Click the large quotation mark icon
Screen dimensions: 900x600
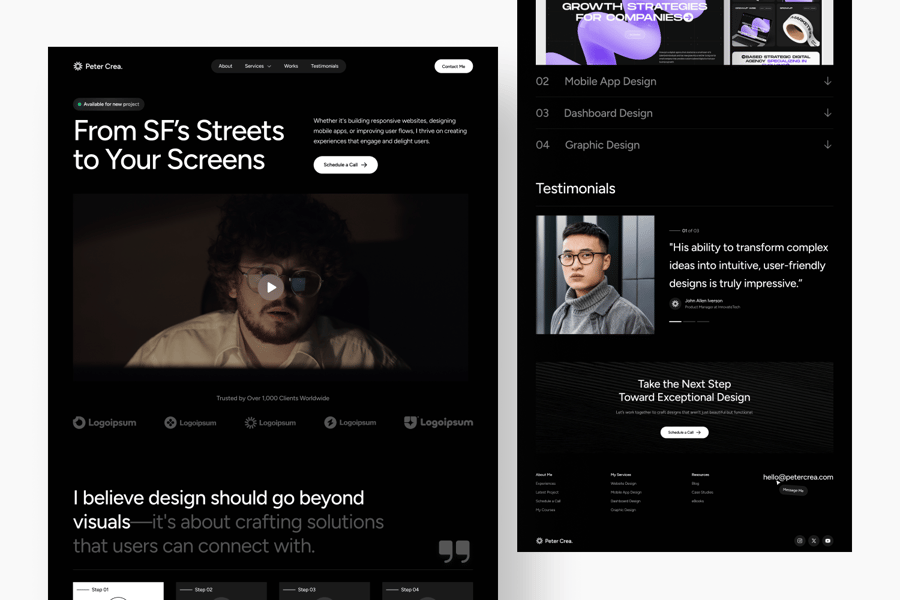pyautogui.click(x=454, y=551)
